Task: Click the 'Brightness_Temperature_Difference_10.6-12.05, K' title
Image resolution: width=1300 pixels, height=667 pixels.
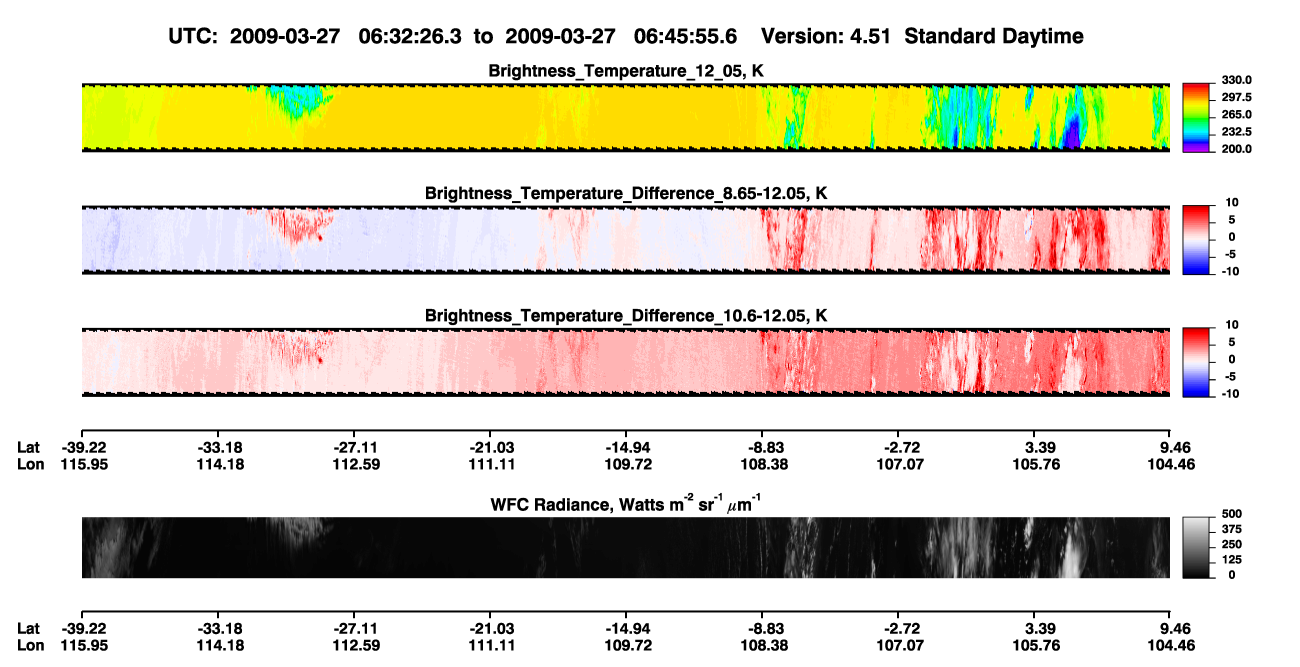Action: point(626,316)
